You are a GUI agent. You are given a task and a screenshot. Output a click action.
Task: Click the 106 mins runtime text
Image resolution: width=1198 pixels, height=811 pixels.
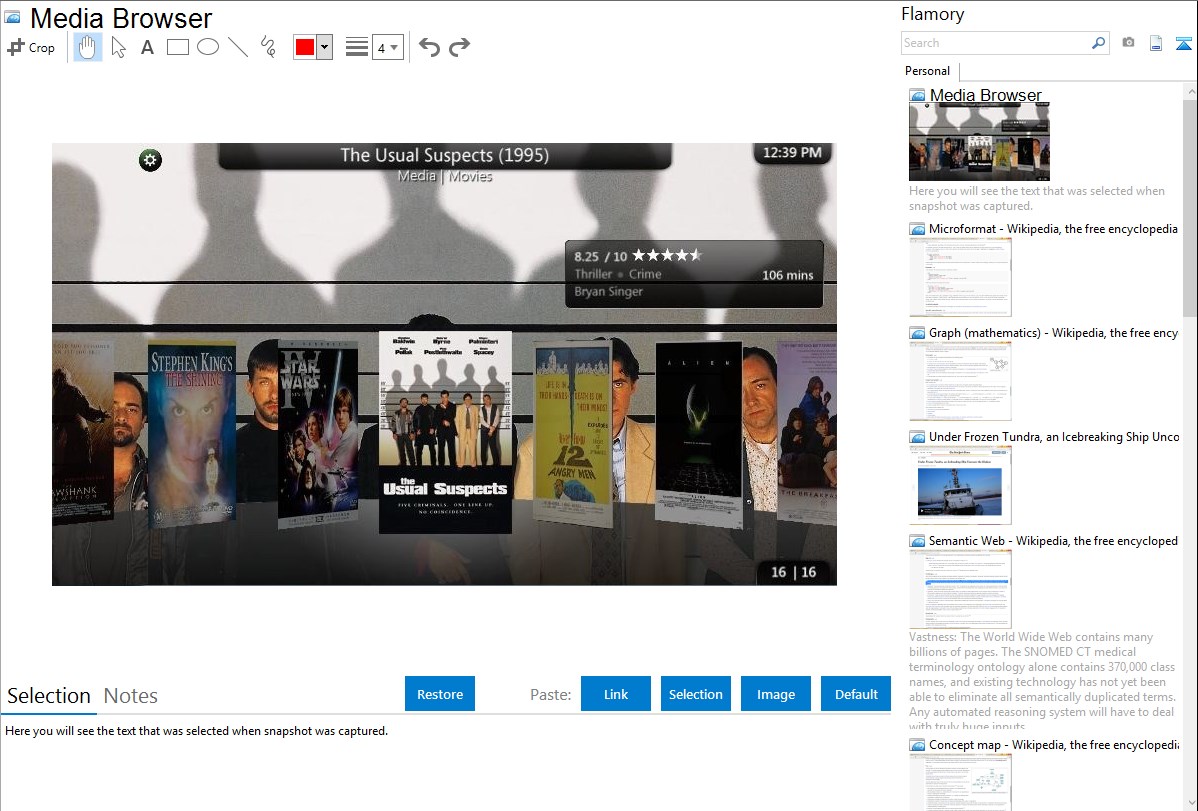click(788, 275)
